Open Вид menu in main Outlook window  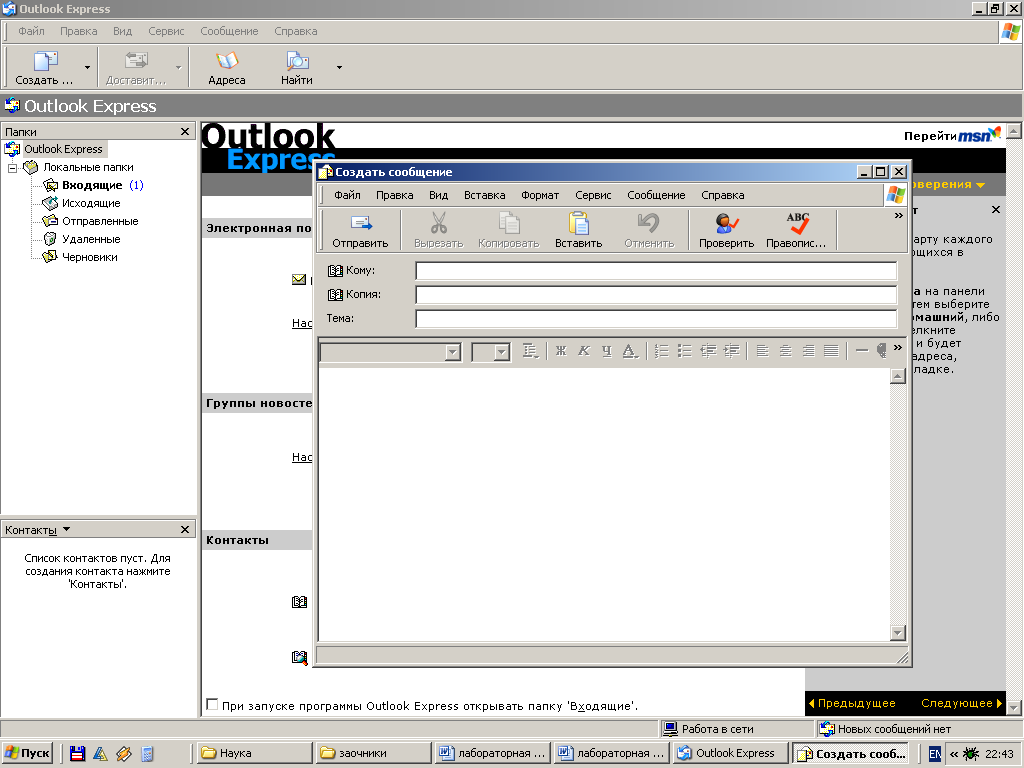coord(122,31)
